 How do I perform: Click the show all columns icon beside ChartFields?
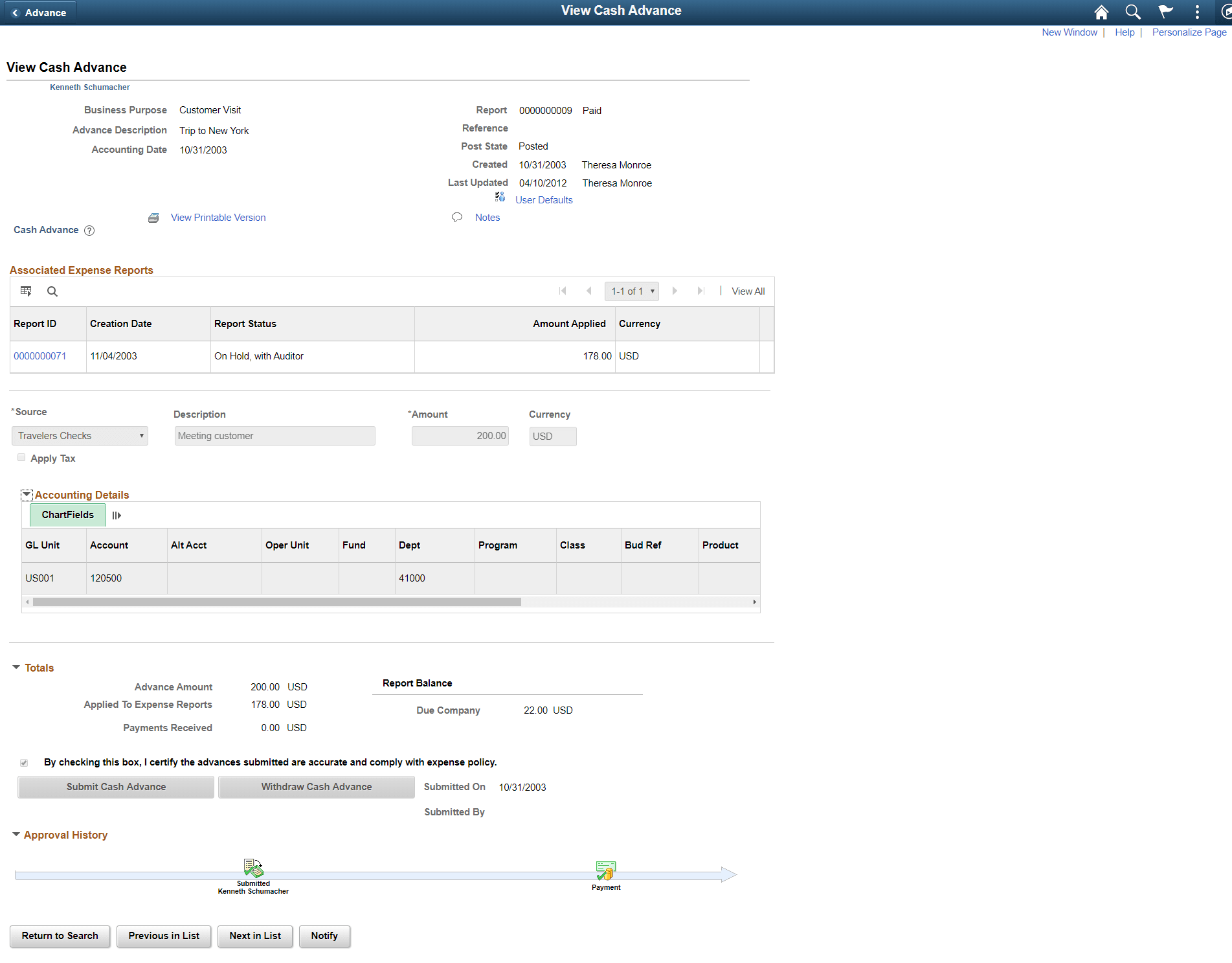pos(117,515)
